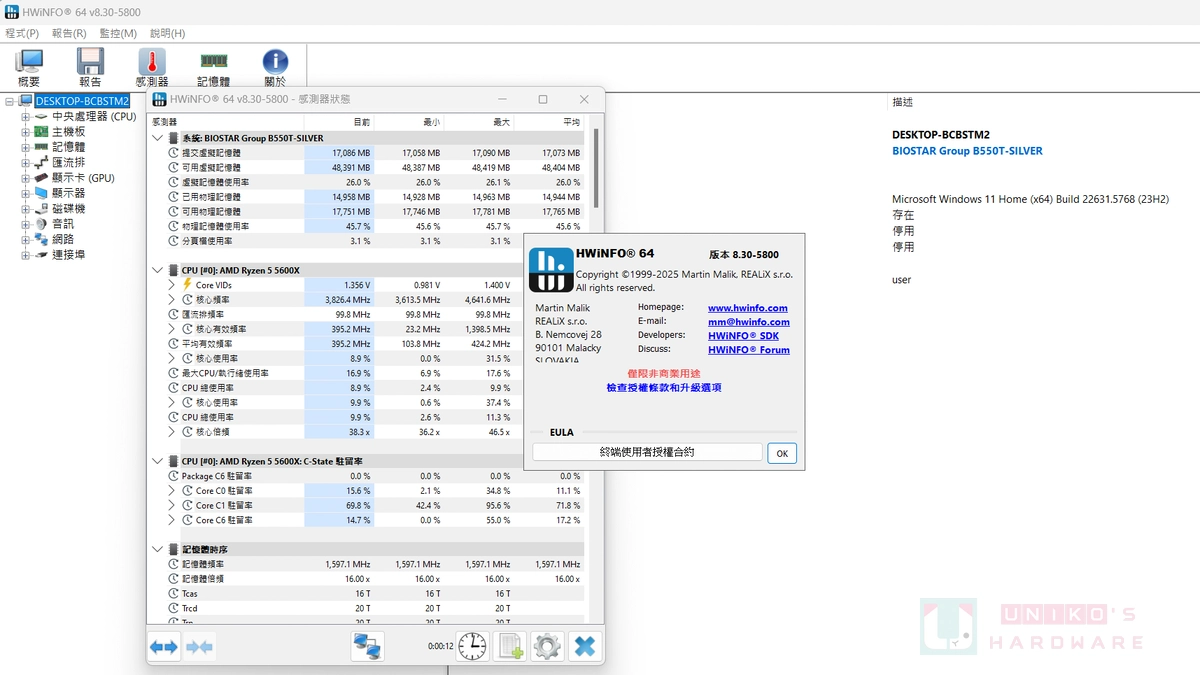This screenshot has height=675, width=1200.
Task: Click the 終端使用者授權合約 button
Action: [x=647, y=453]
